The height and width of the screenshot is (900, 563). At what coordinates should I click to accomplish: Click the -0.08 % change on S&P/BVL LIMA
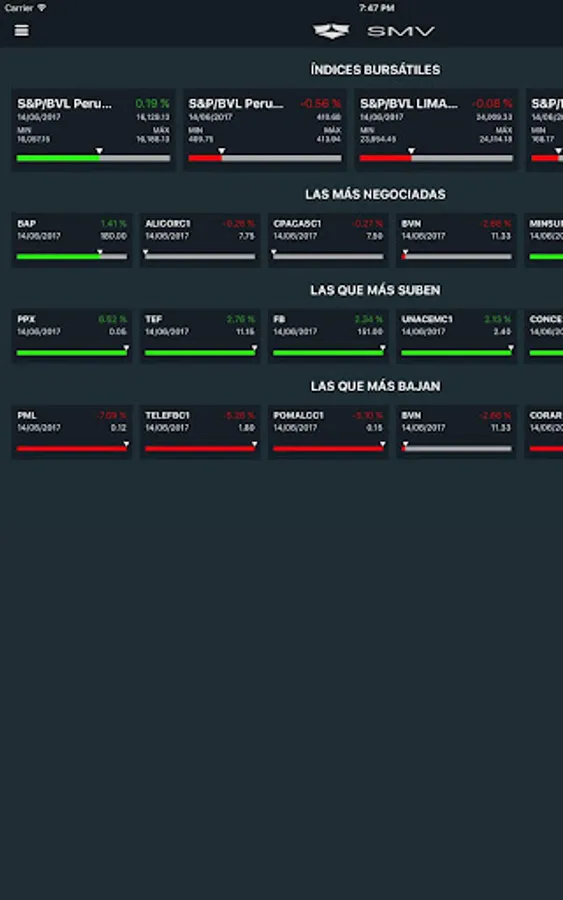click(492, 104)
